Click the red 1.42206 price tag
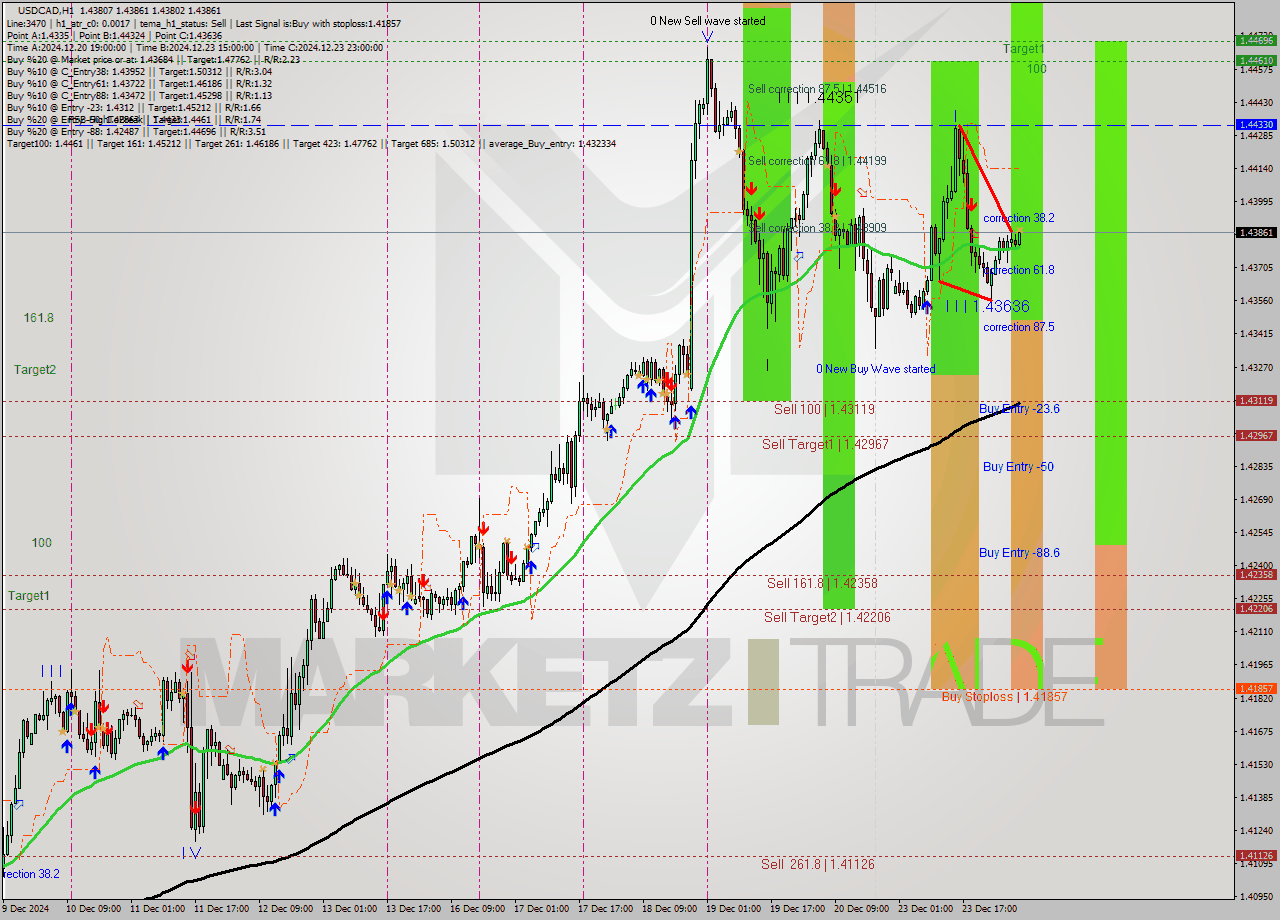Image resolution: width=1280 pixels, height=920 pixels. click(x=1256, y=609)
